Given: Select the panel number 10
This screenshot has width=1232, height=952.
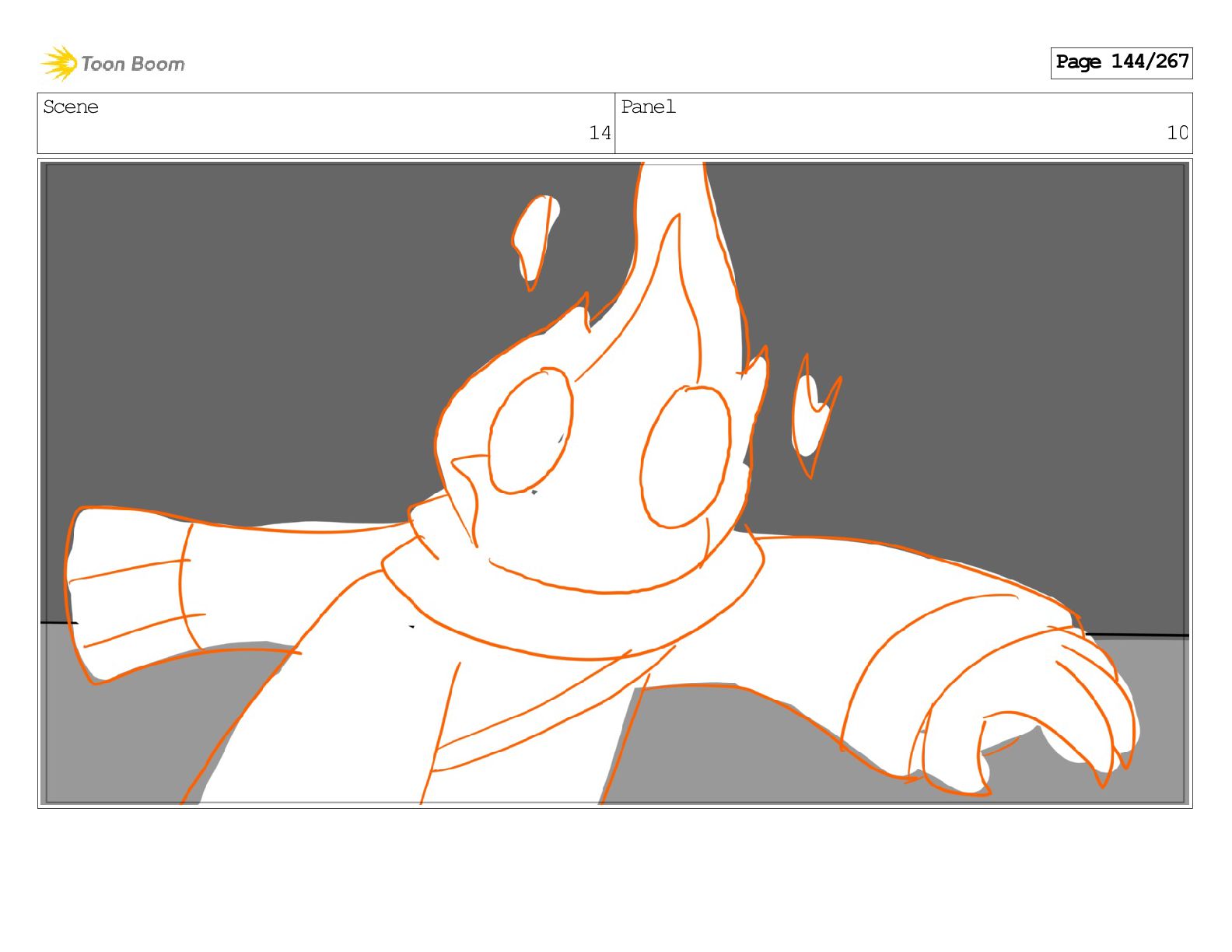Looking at the screenshot, I should (x=1178, y=133).
